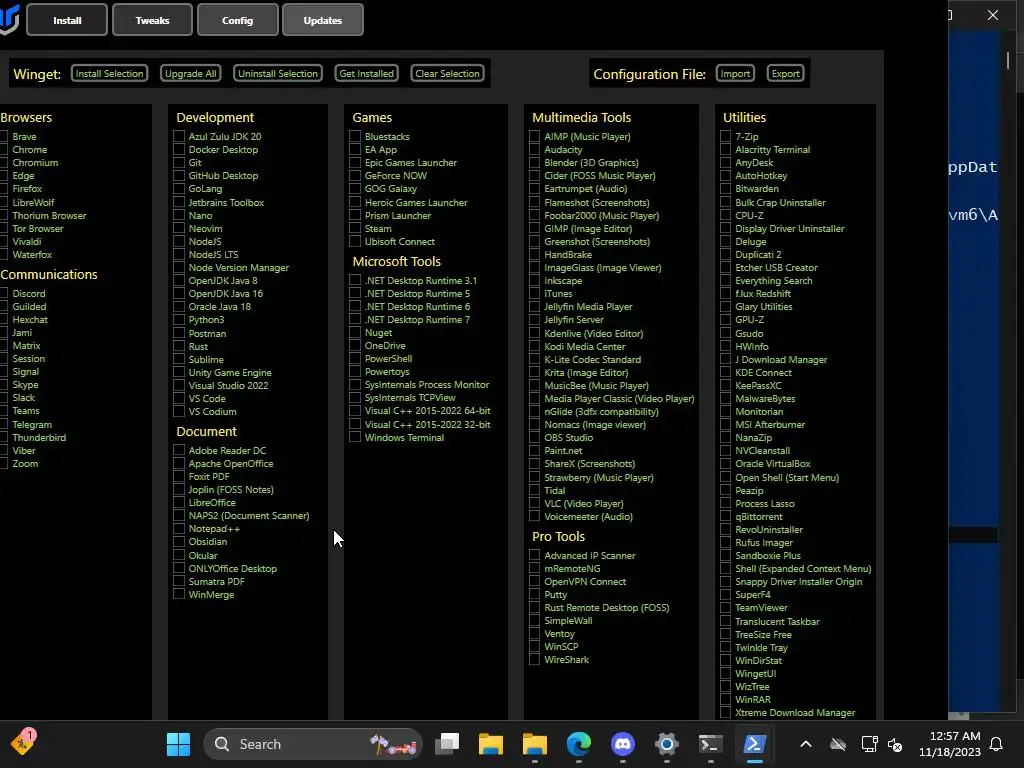Open the Terminal icon in taskbar
This screenshot has width=1024, height=768.
tap(711, 744)
